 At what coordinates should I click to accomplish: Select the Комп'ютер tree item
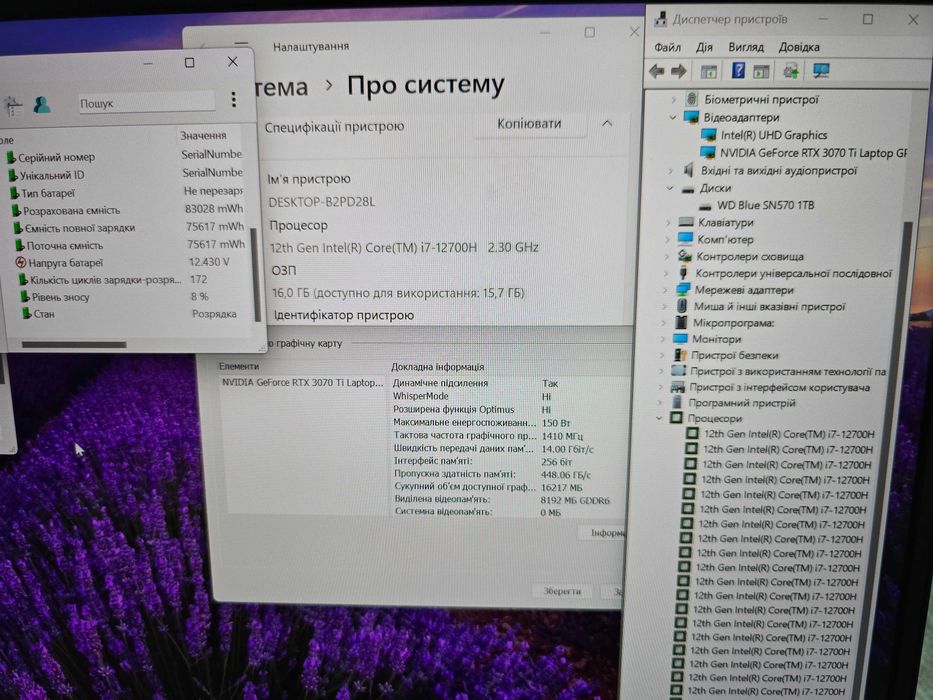pyautogui.click(x=725, y=240)
